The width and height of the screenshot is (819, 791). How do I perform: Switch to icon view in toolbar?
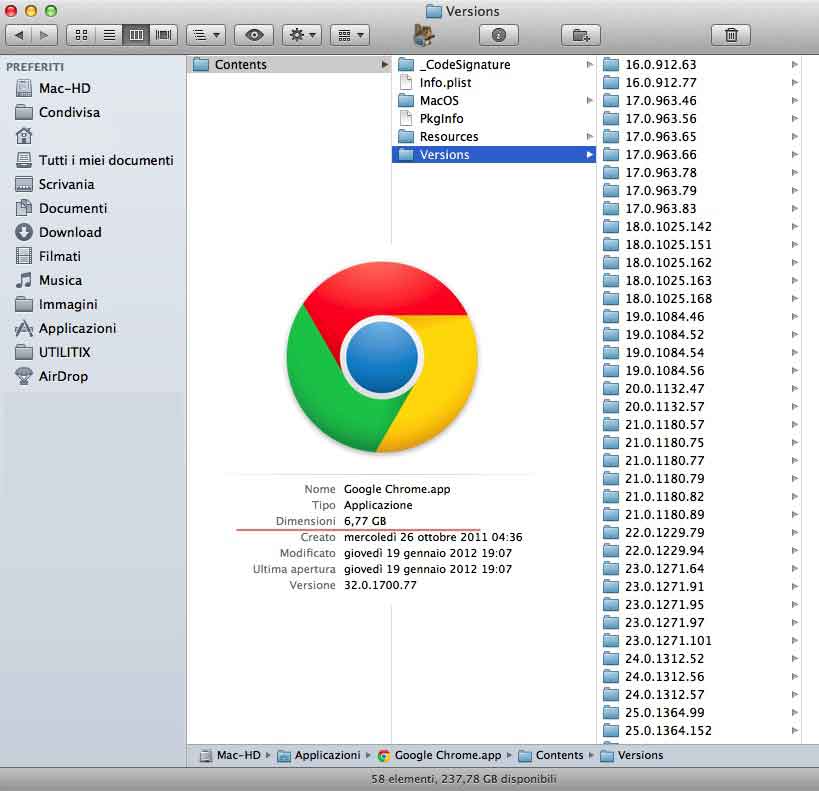[81, 35]
